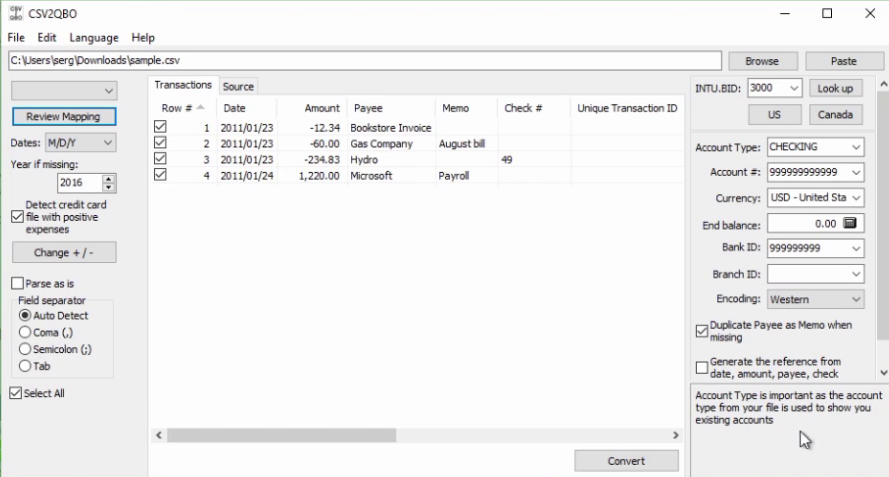Decrease the Year if missing value

point(108,187)
